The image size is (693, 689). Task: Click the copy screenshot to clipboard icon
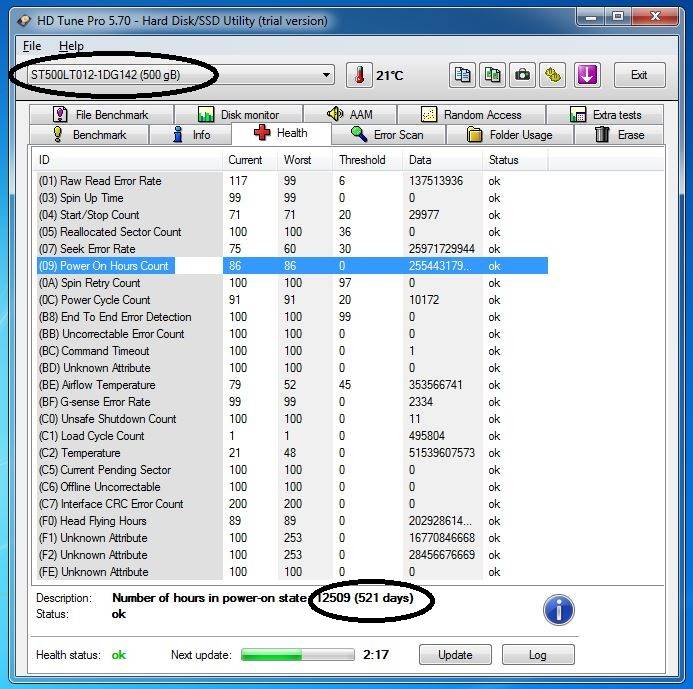click(492, 75)
